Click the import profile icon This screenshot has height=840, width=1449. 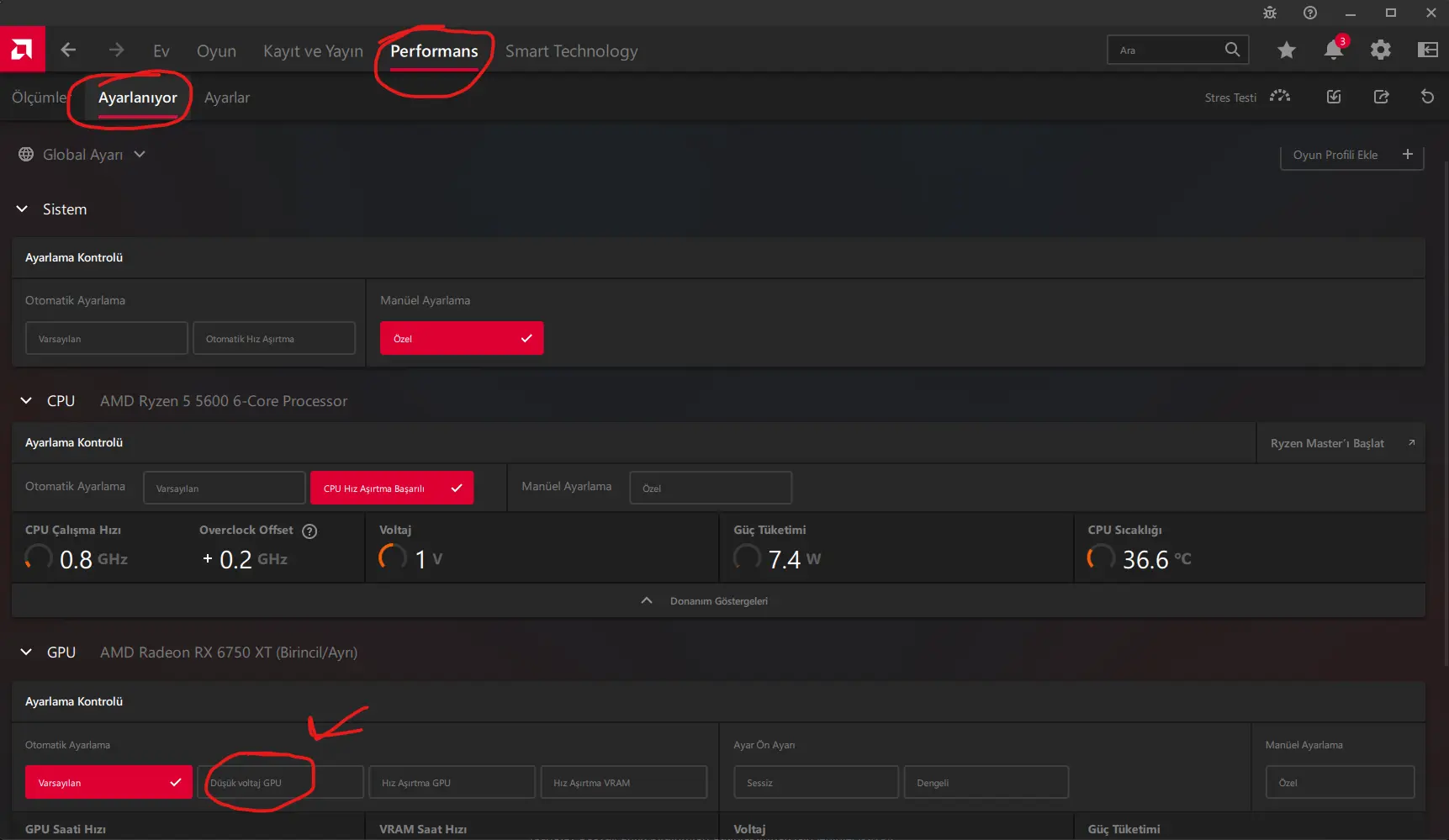pyautogui.click(x=1334, y=97)
